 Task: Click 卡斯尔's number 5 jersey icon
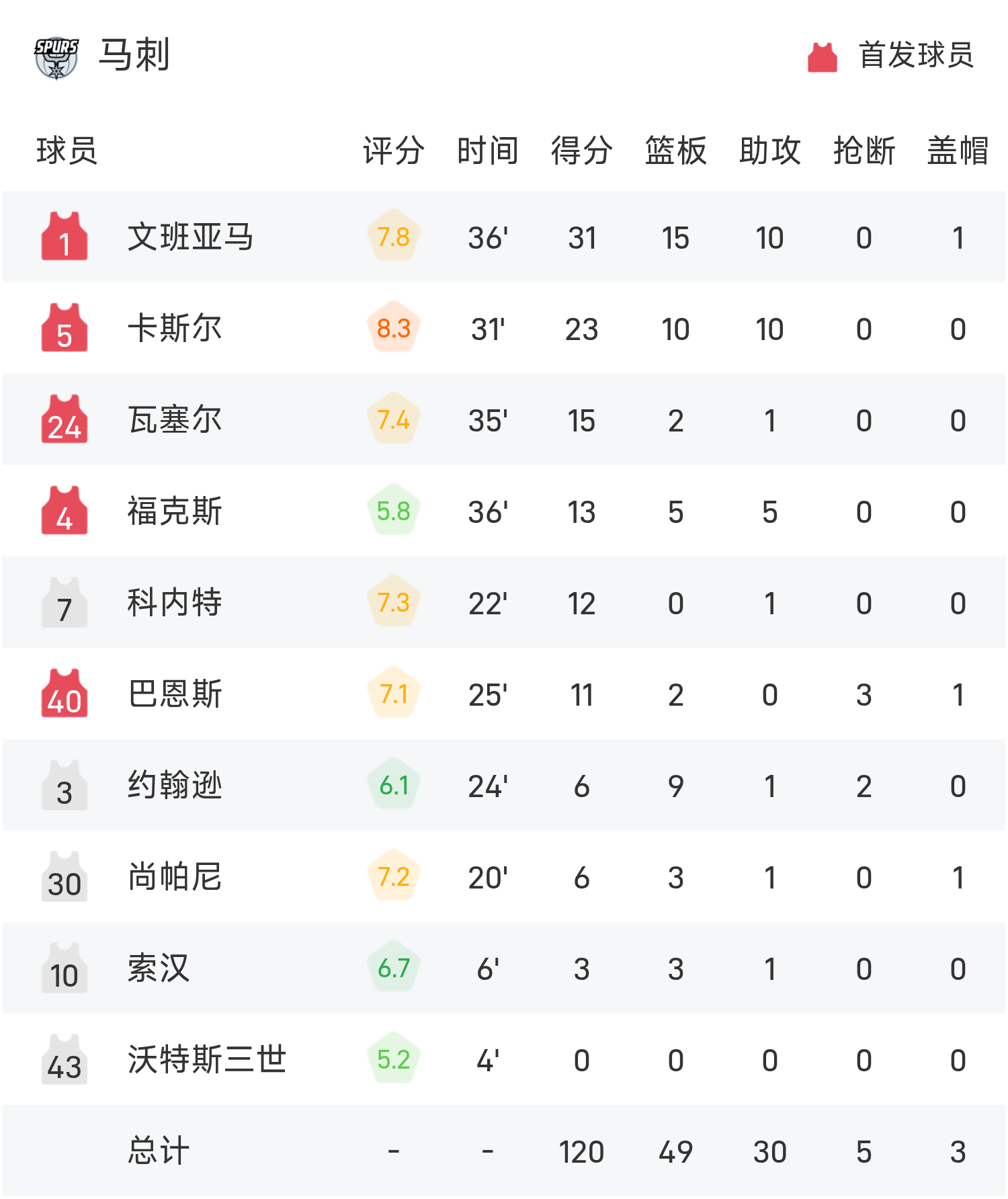(65, 328)
